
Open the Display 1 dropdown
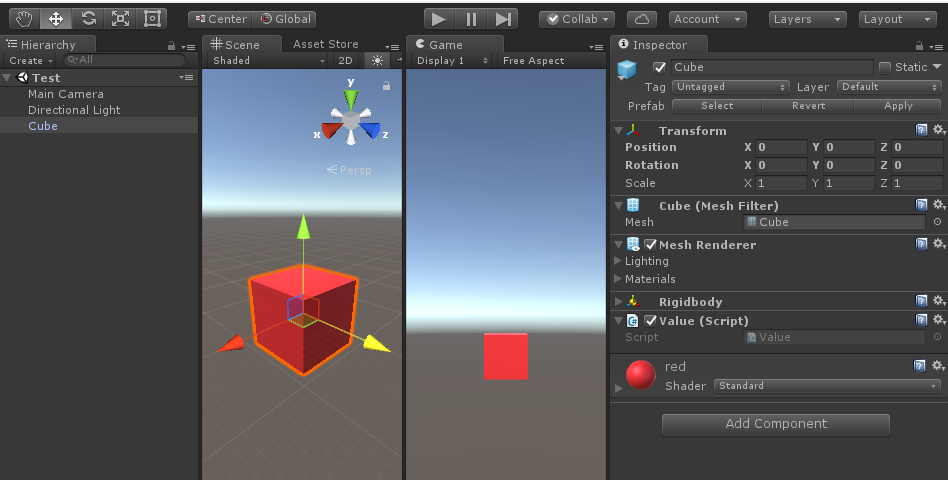click(452, 60)
